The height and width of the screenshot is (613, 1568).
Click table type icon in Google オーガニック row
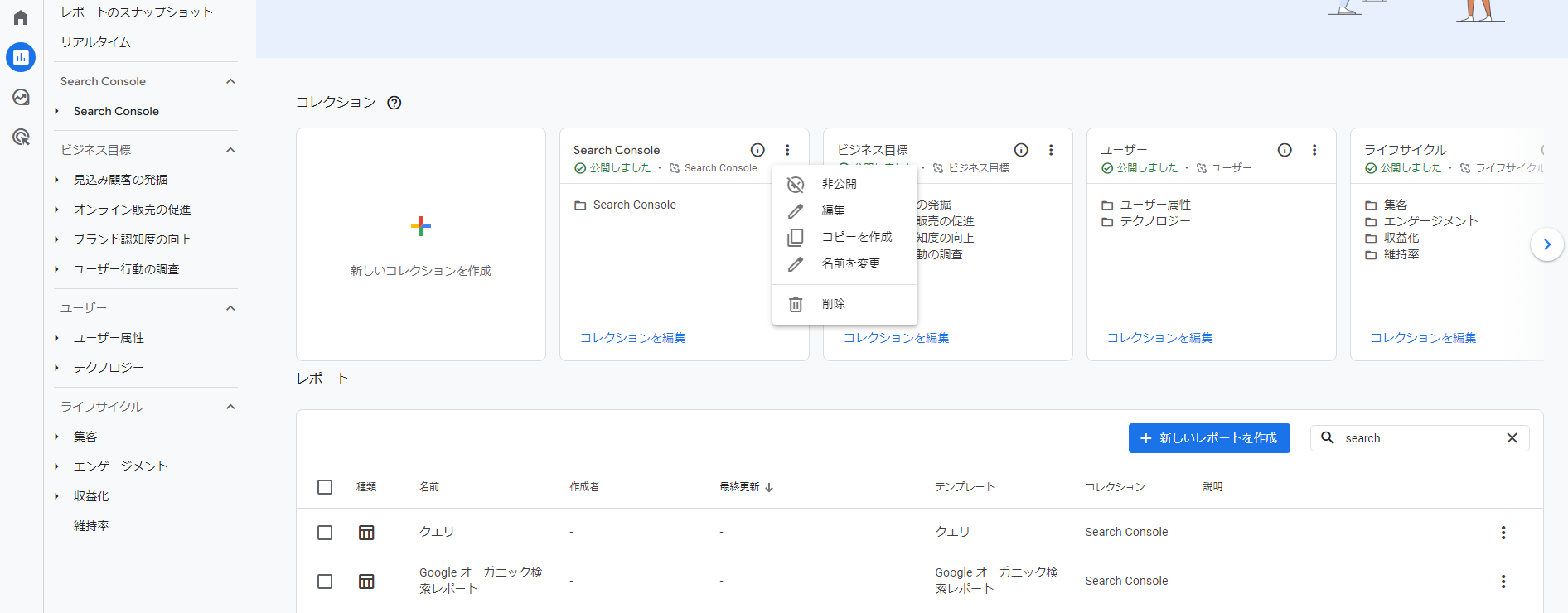click(366, 582)
